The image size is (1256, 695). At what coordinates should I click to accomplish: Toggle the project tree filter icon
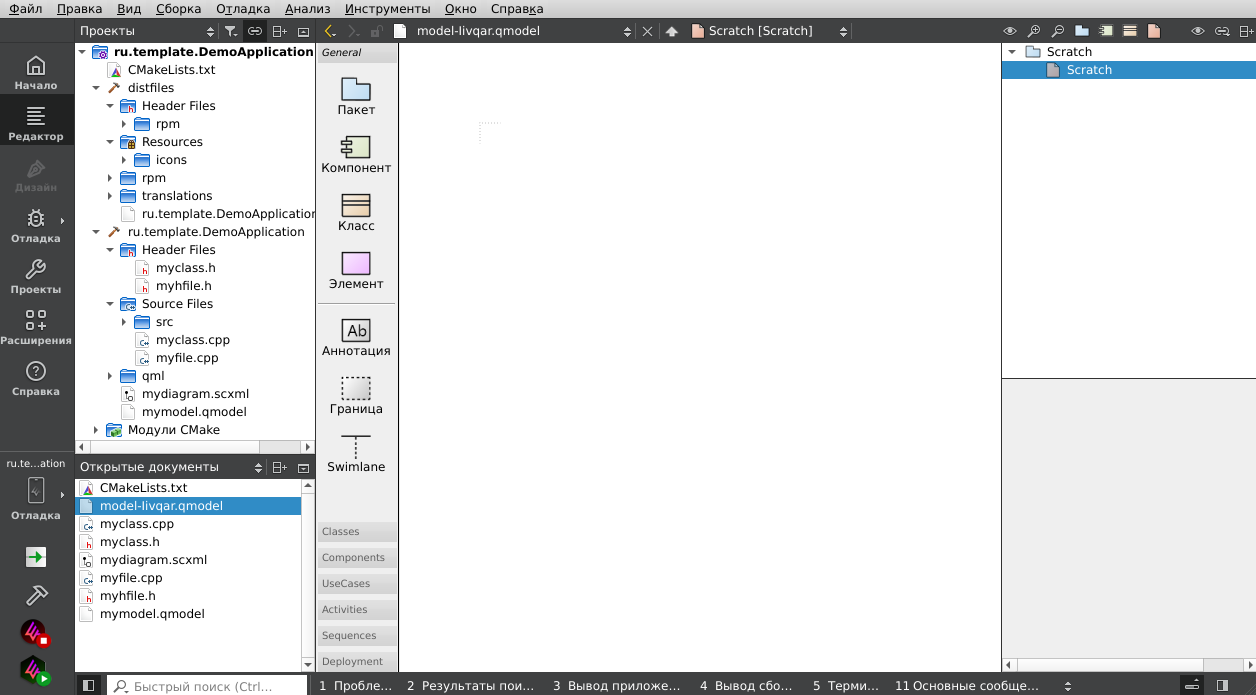click(x=231, y=31)
